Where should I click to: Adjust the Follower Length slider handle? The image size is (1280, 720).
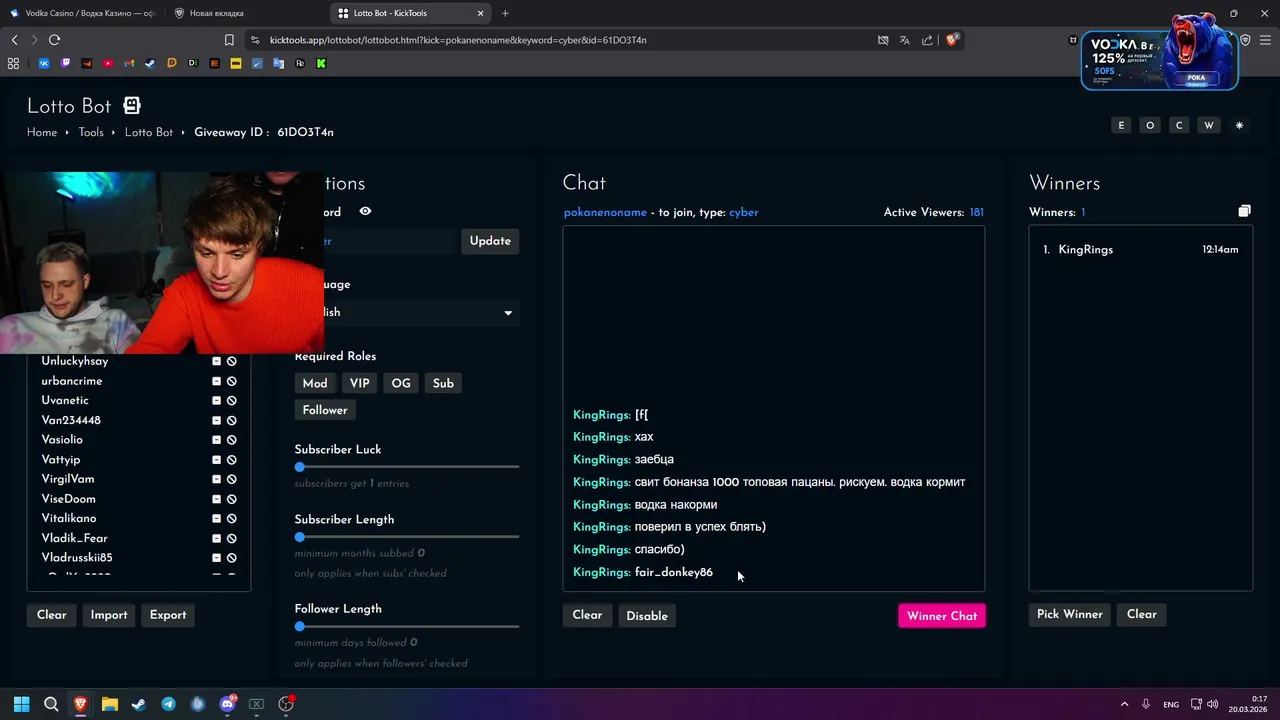(300, 627)
